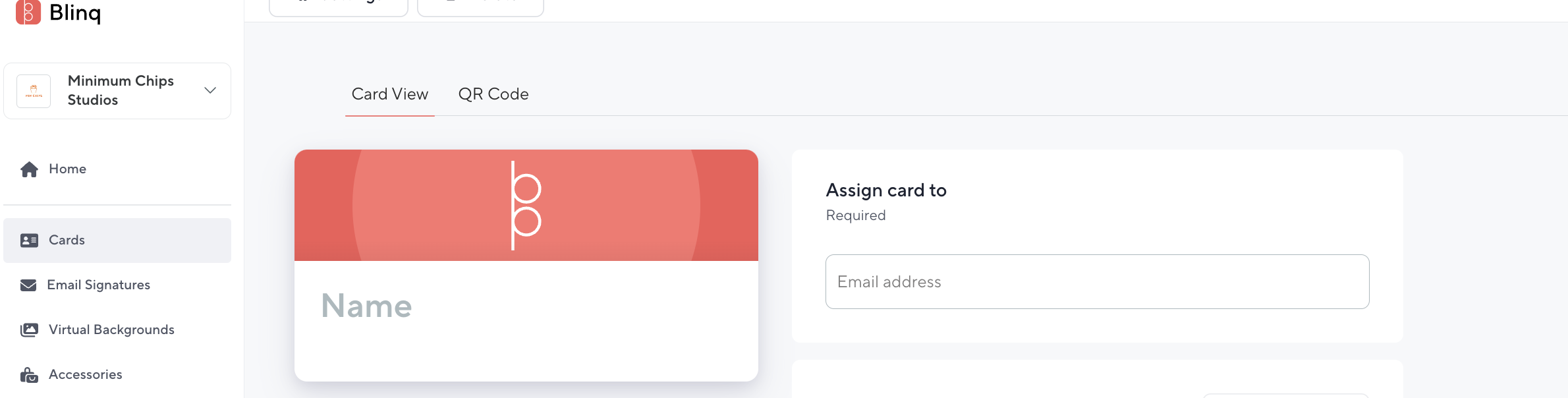
Task: Click the Accessories bag icon
Action: pyautogui.click(x=29, y=375)
